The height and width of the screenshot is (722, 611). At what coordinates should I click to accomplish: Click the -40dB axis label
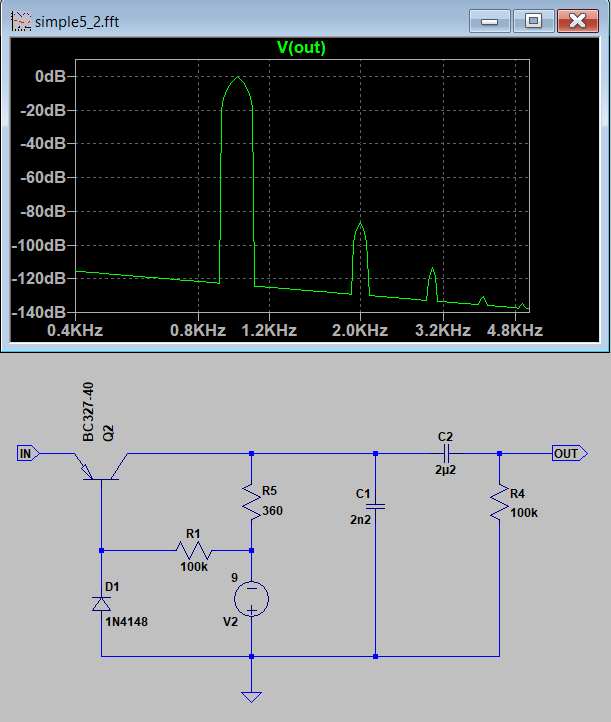click(44, 144)
